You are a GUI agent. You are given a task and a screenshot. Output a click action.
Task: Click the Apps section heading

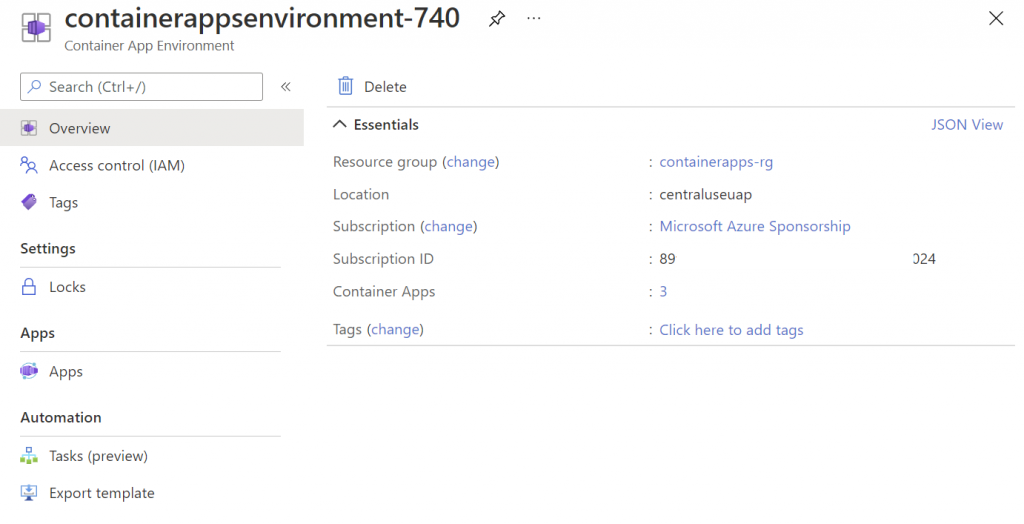point(37,333)
